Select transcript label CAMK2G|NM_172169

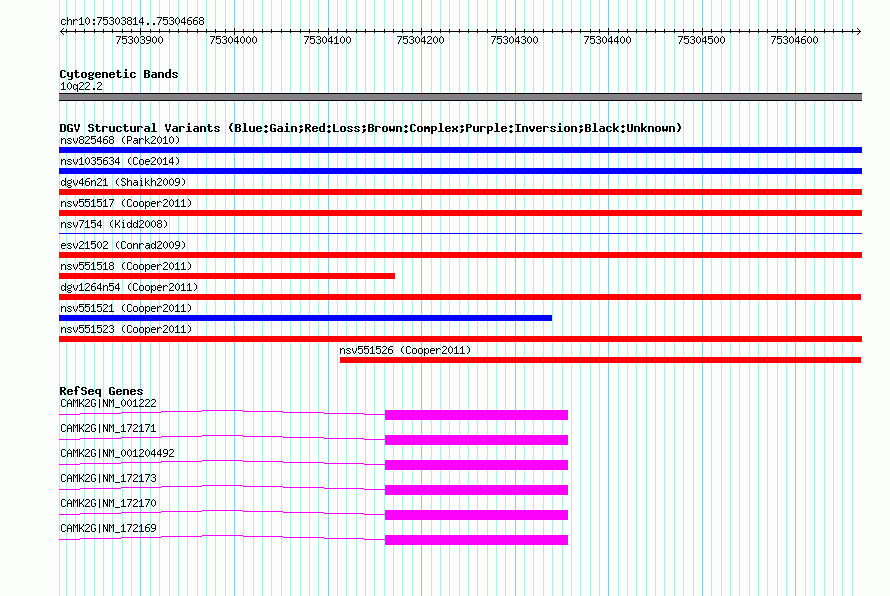[108, 528]
